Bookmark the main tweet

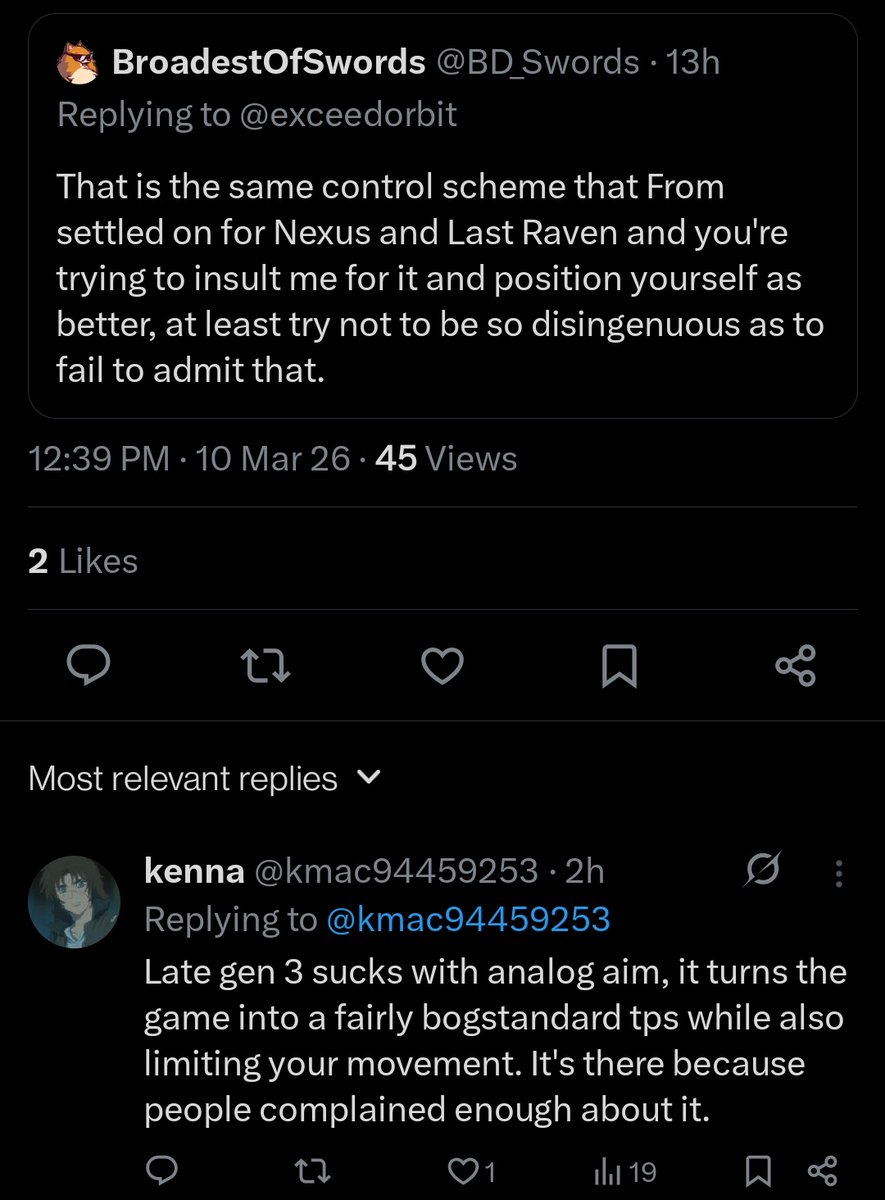click(619, 665)
